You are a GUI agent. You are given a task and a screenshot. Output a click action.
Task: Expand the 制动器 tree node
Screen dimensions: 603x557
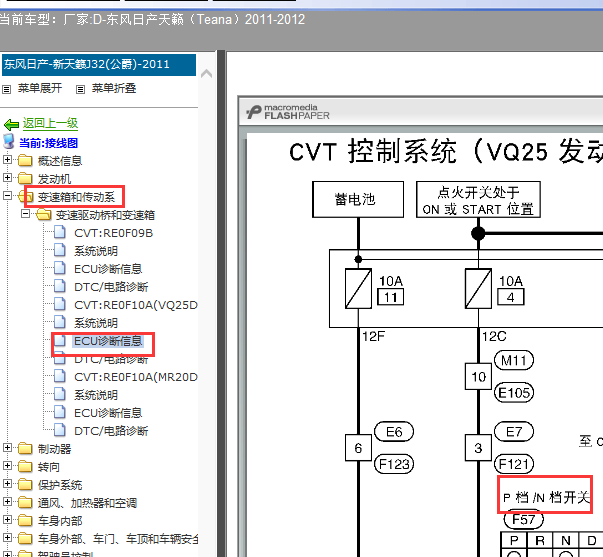pos(7,447)
